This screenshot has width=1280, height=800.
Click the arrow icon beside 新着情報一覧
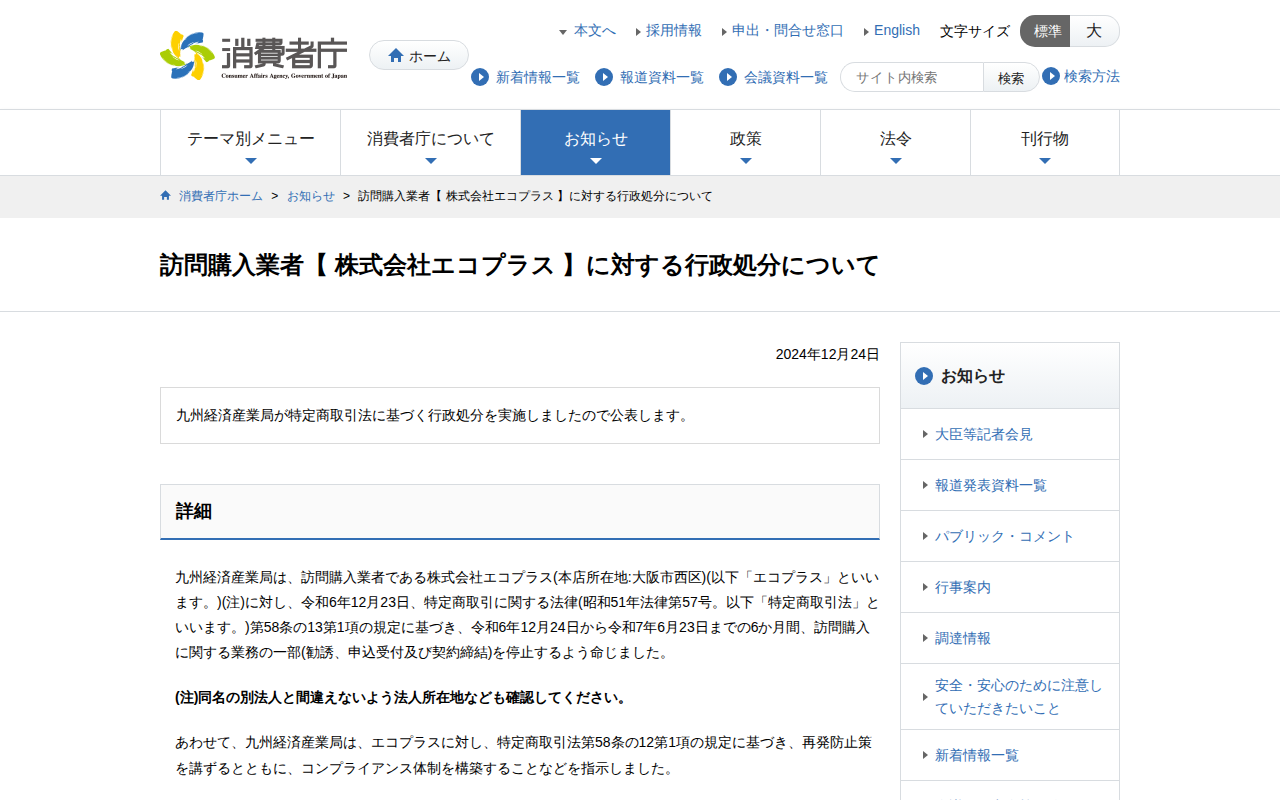480,77
